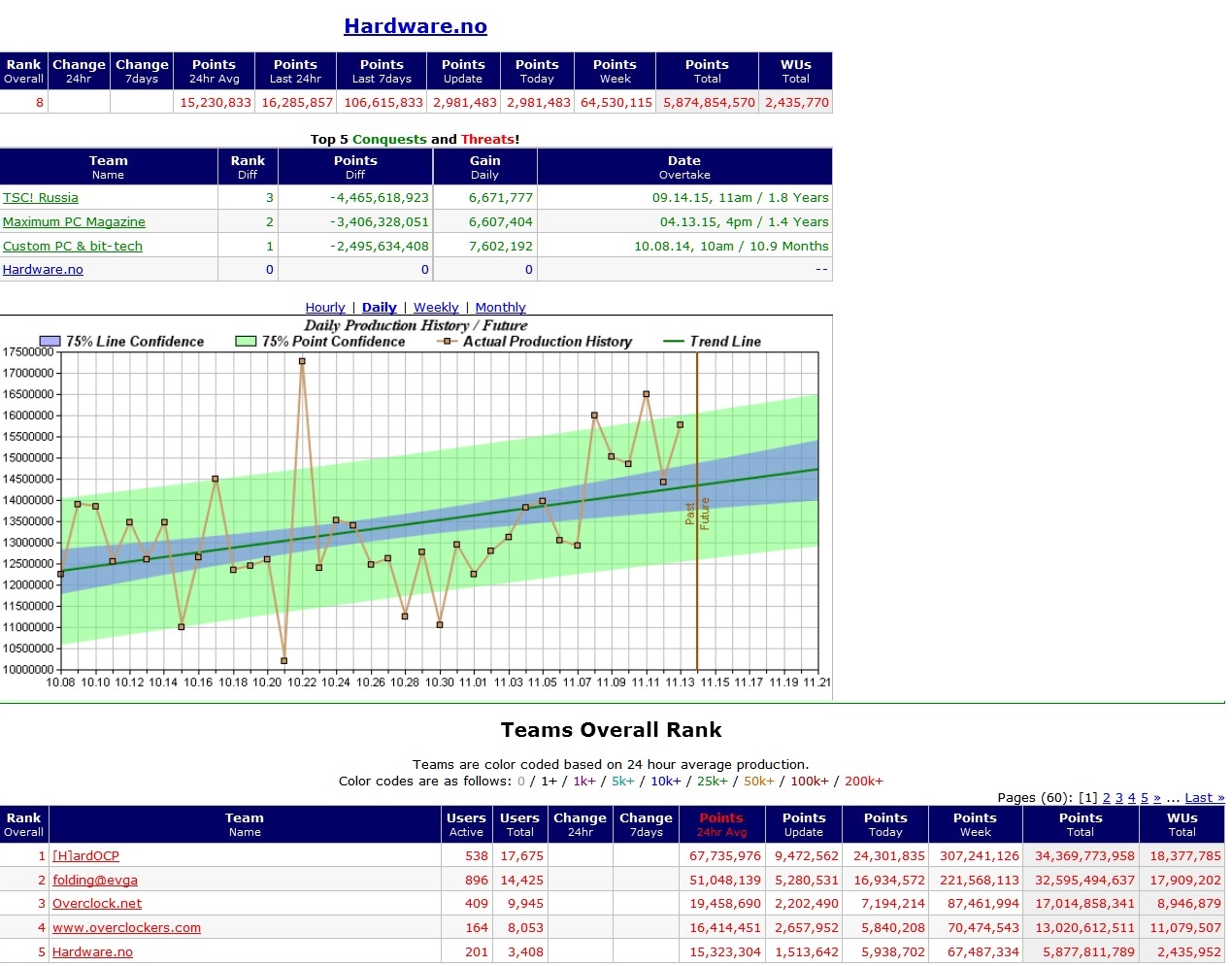Go to page 5 of teams
This screenshot has height=966, width=1232.
click(x=1144, y=797)
